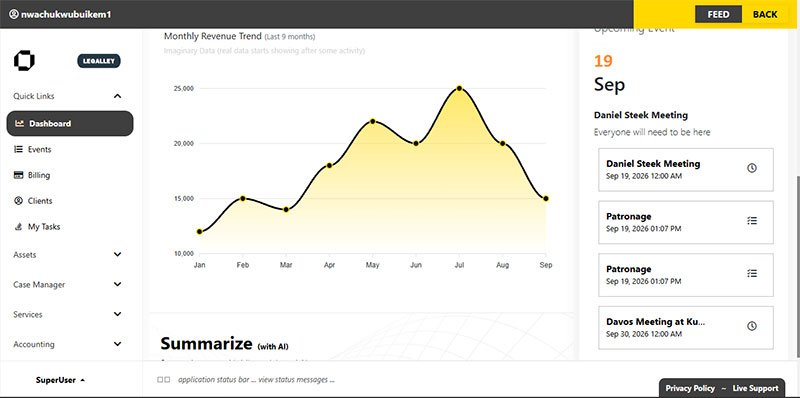This screenshot has height=398, width=800.
Task: Click checklist icon on first Patronage card
Action: (x=752, y=220)
